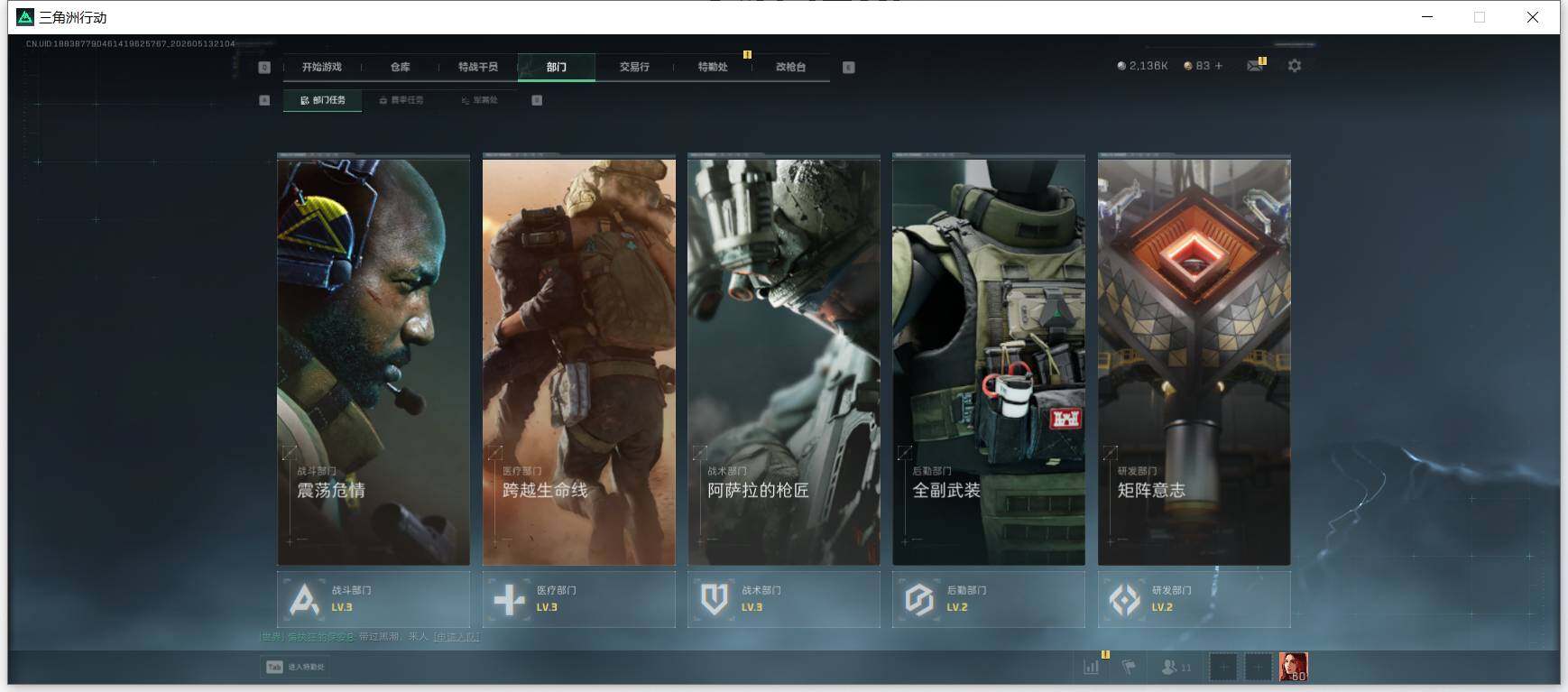Click the Tab 进入特勤处 button
Image resolution: width=1568 pixels, height=692 pixels.
coord(295,667)
